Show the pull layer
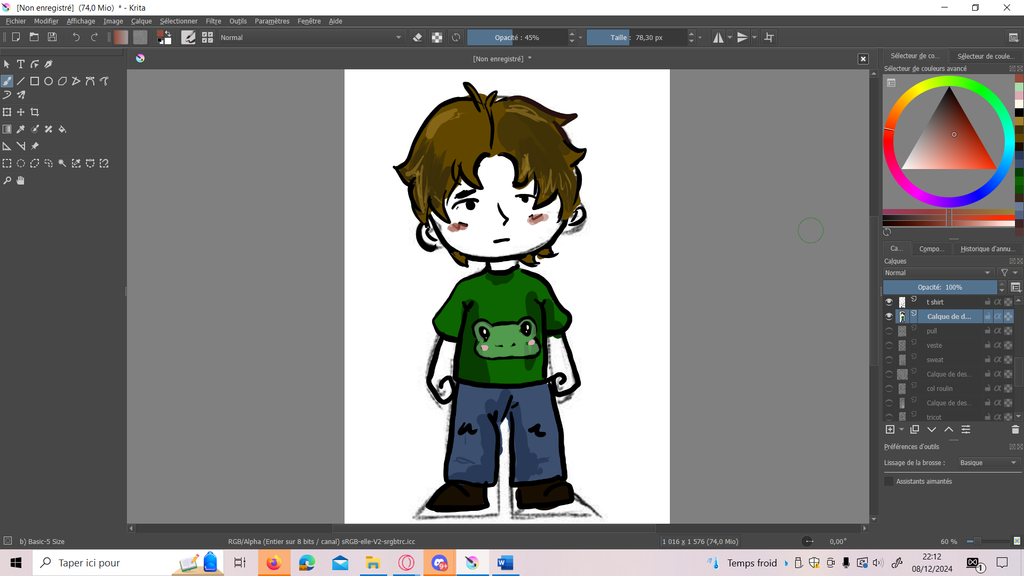Image resolution: width=1024 pixels, height=576 pixels. [x=889, y=331]
